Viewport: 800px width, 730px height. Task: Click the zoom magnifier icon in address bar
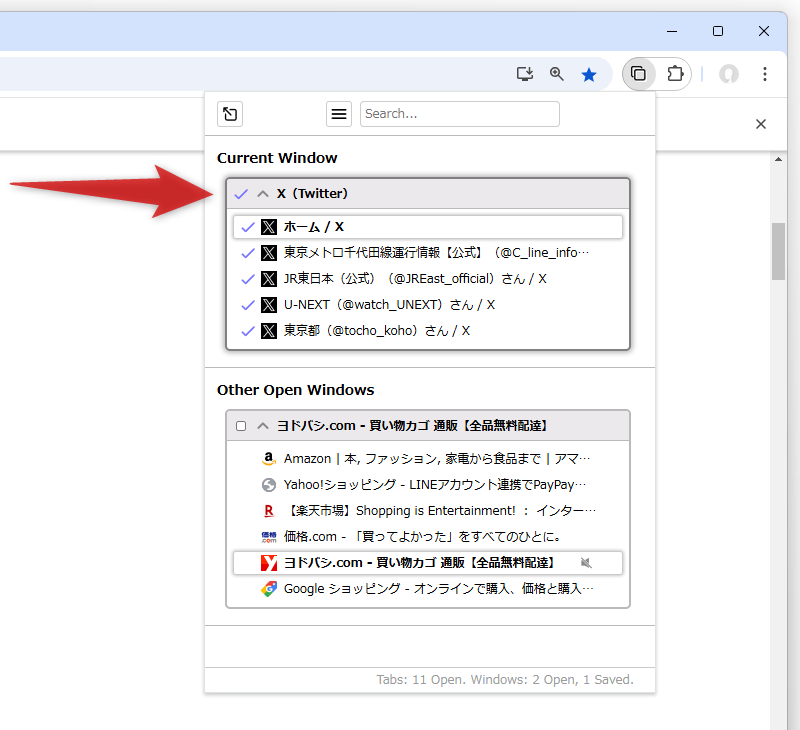557,74
